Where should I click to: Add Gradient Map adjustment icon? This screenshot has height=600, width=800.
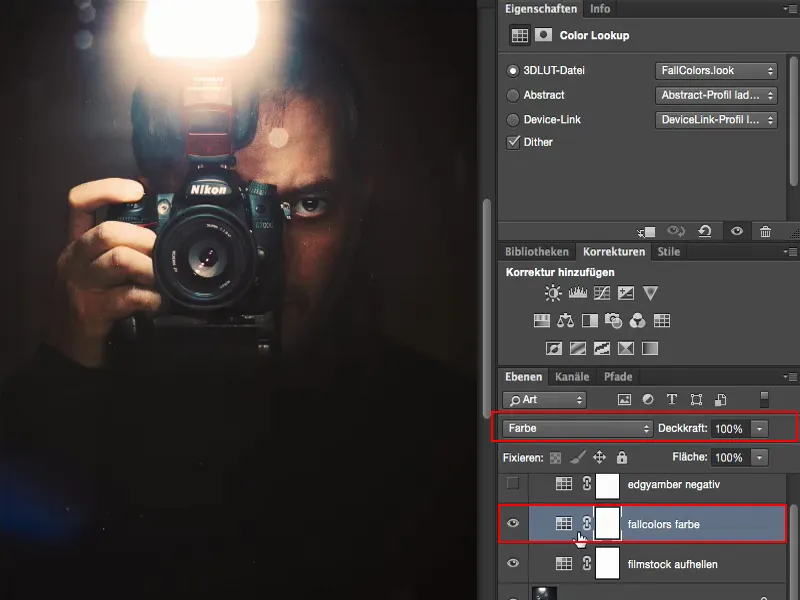click(x=650, y=348)
